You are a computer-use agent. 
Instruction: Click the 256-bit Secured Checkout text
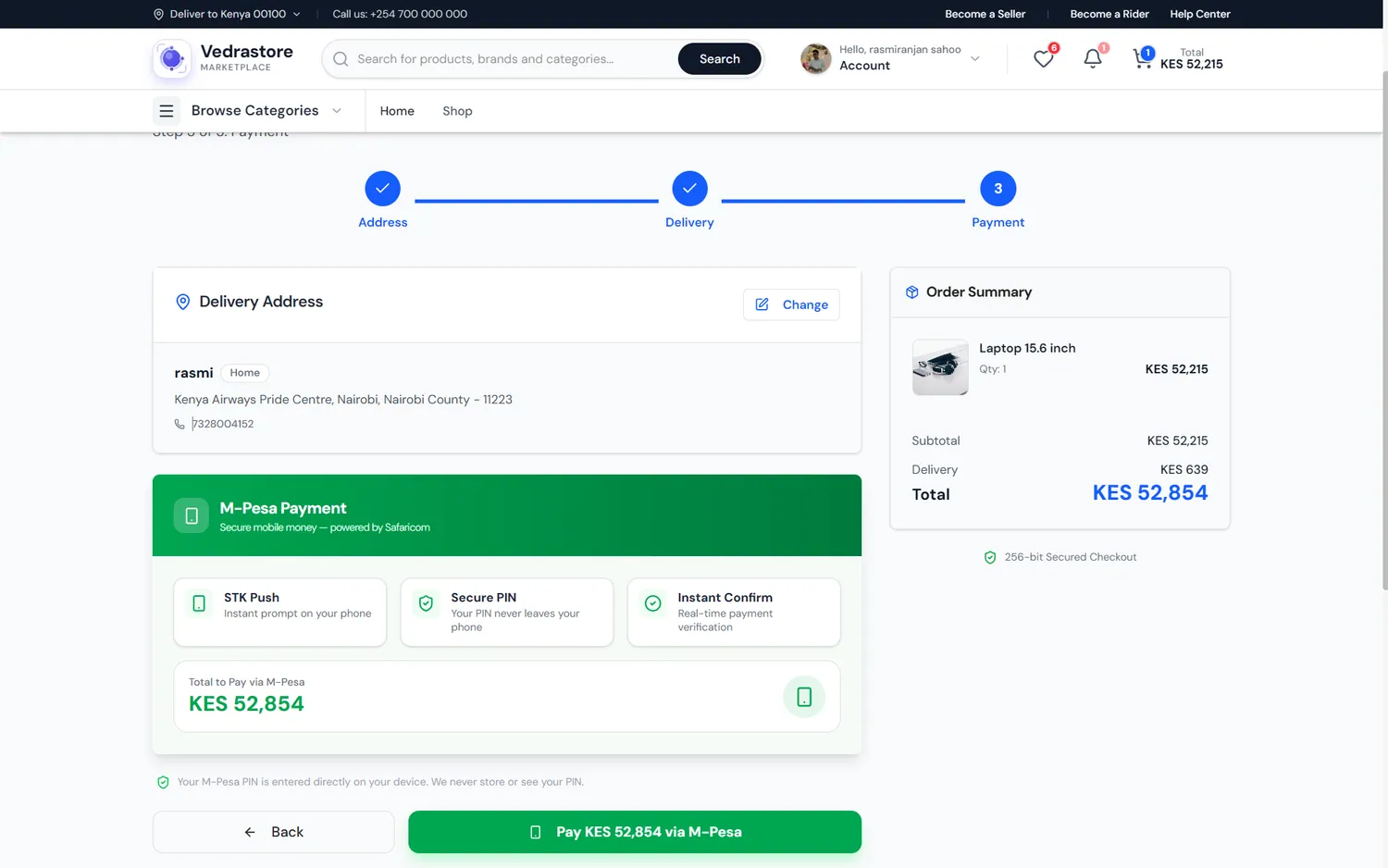click(1071, 557)
